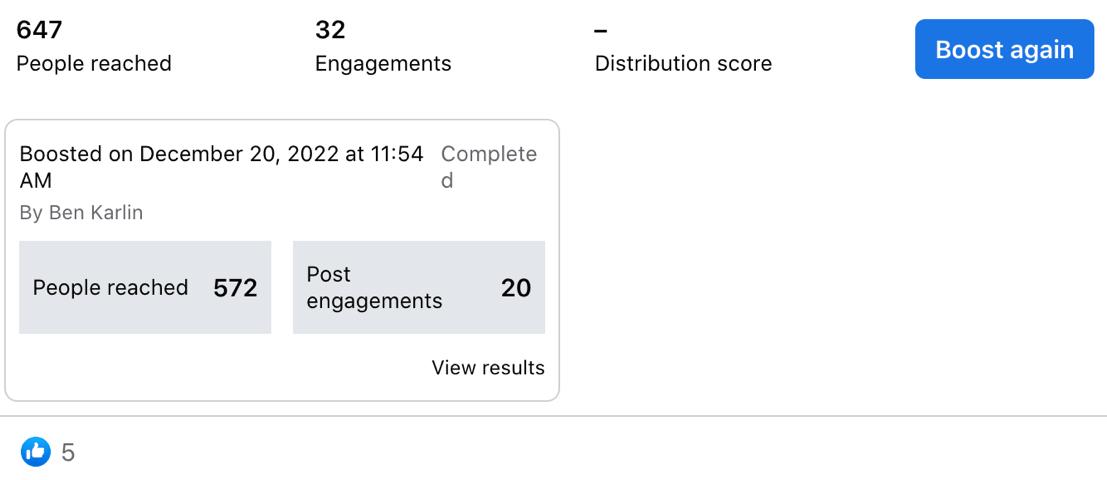Click the blue thumbs-up like icon
Screen dimensions: 1107x480
[35, 452]
